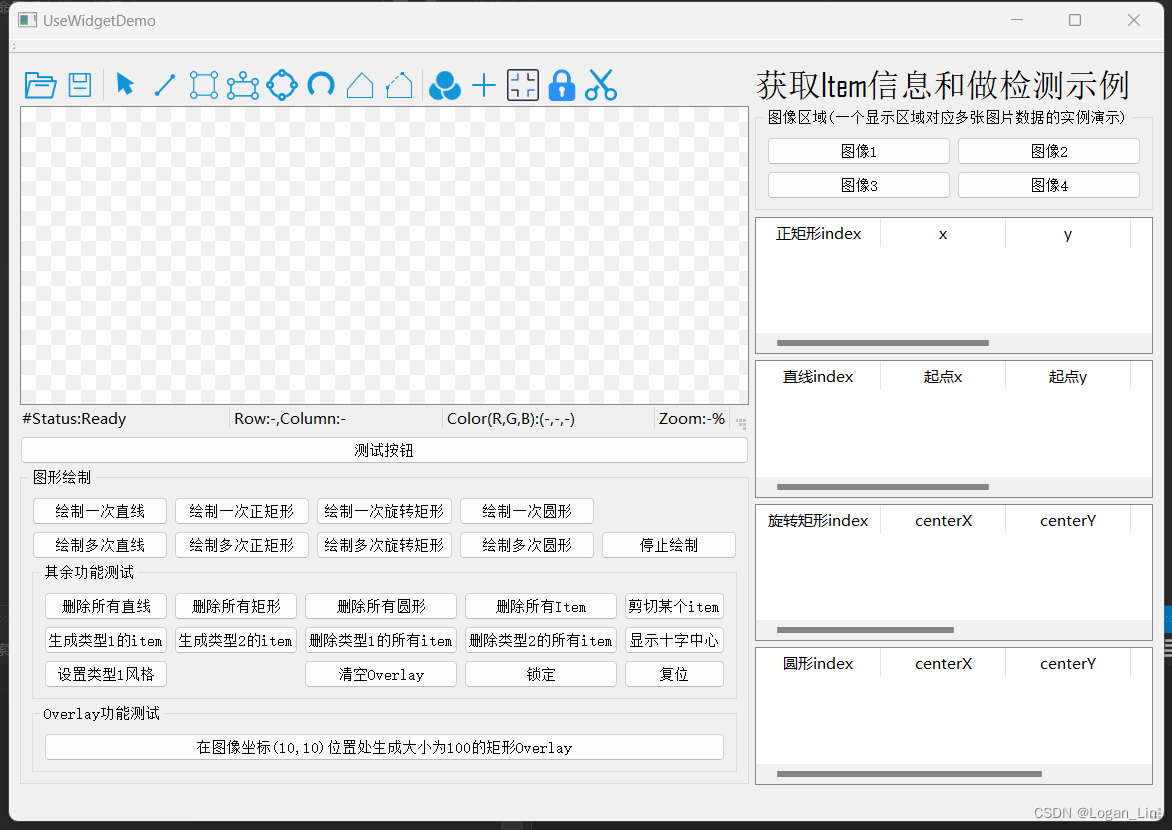Open a file with the folder icon
The image size is (1172, 830).
40,85
